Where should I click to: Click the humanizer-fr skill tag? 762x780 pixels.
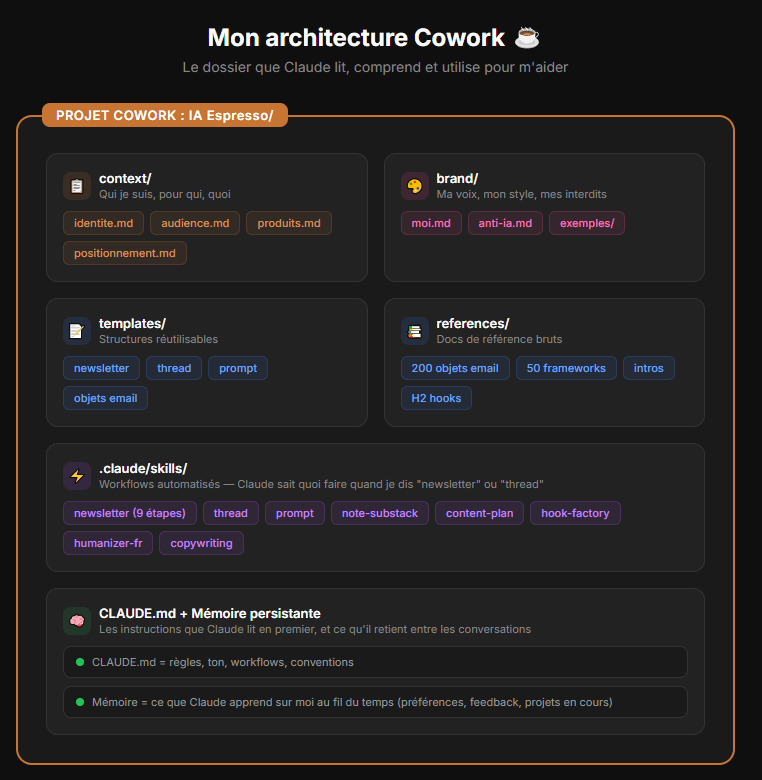click(x=108, y=543)
